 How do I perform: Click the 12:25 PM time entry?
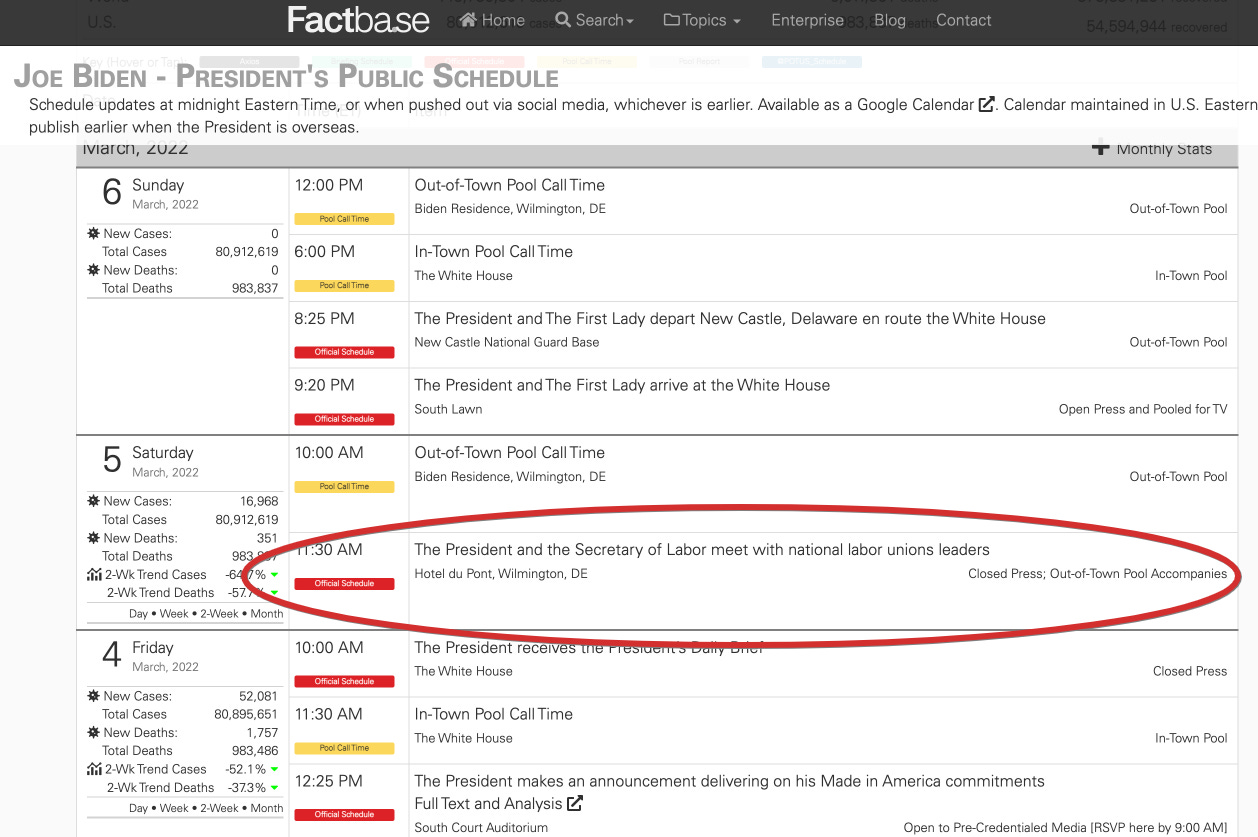(328, 781)
